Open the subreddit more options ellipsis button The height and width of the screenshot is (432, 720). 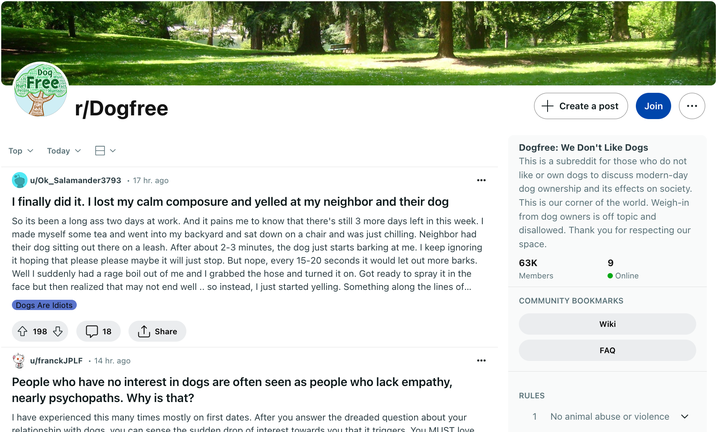point(691,106)
